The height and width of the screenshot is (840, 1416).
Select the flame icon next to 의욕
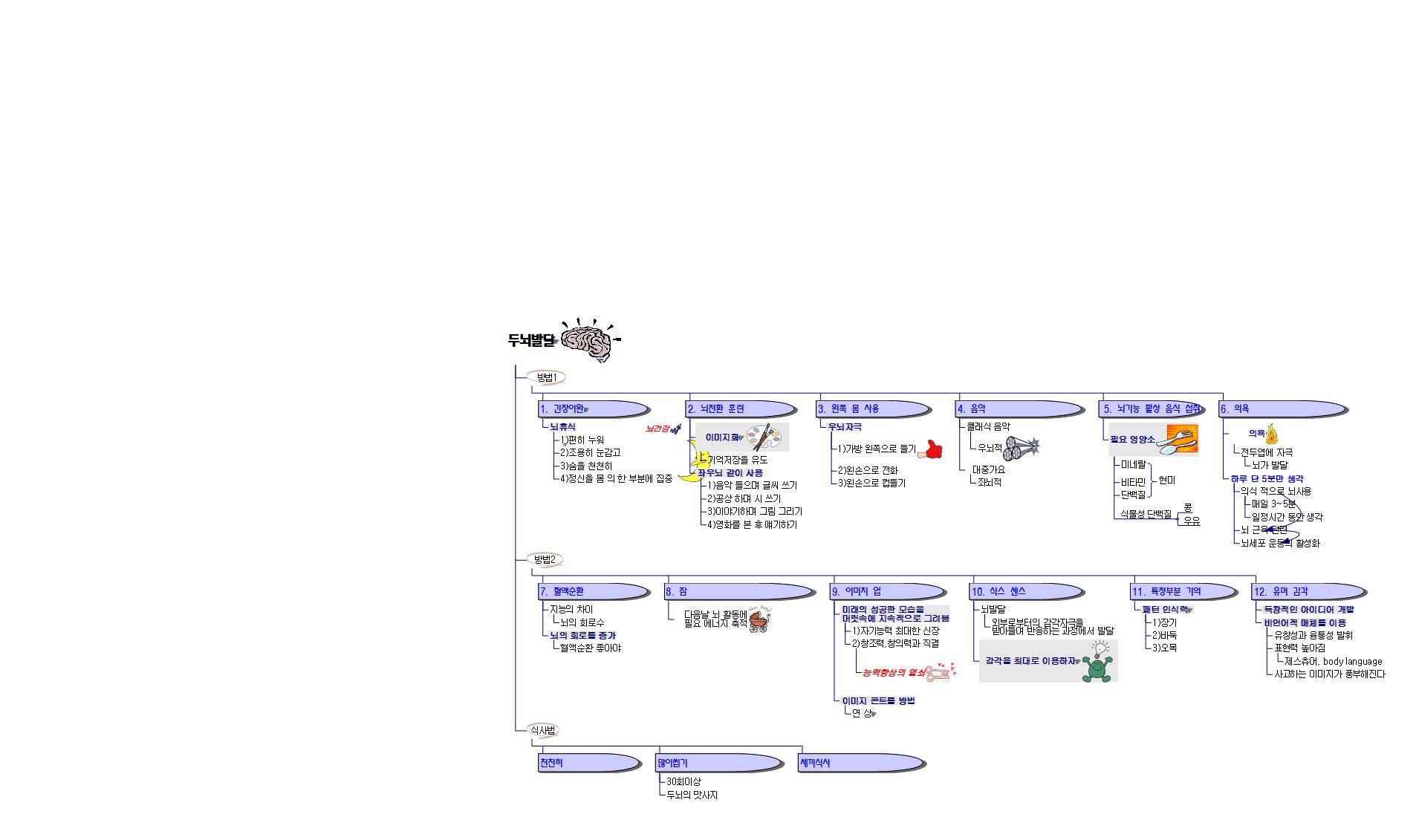pyautogui.click(x=1271, y=434)
